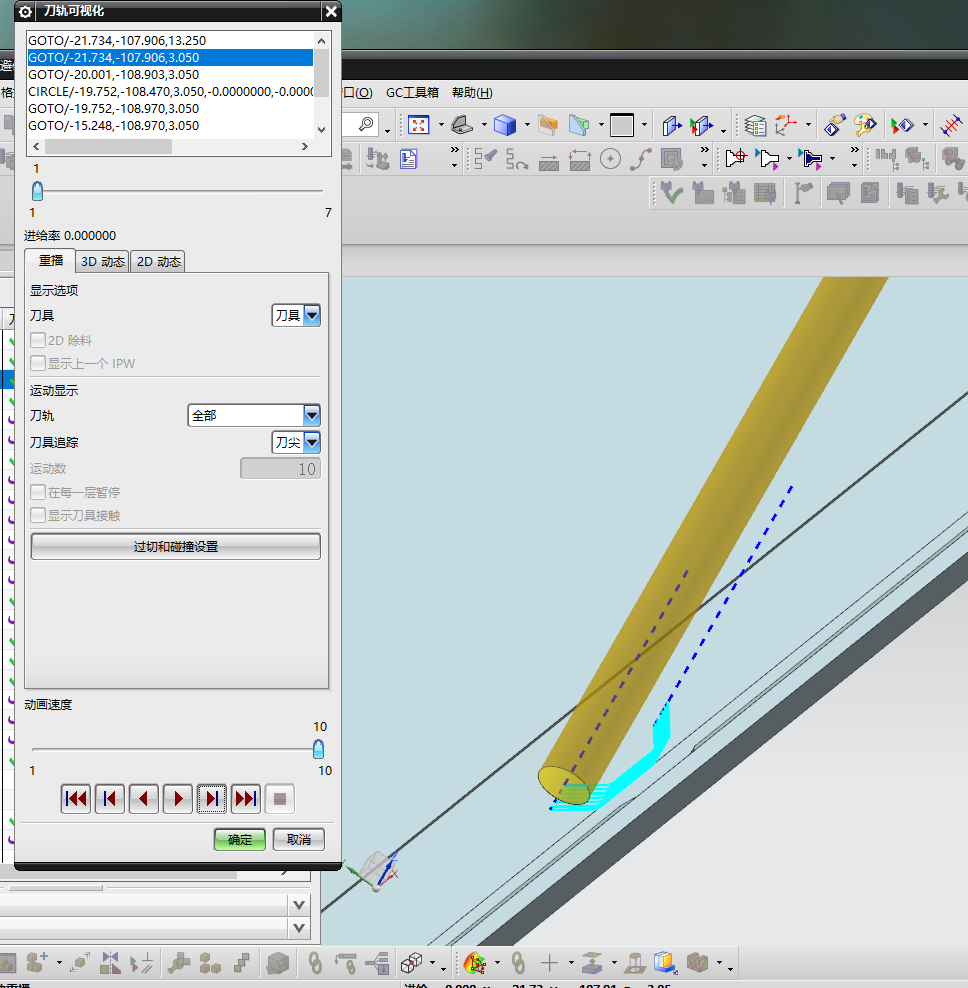Enable the 2D 除料 checkbox
Screen dimensions: 968x988
click(x=39, y=341)
